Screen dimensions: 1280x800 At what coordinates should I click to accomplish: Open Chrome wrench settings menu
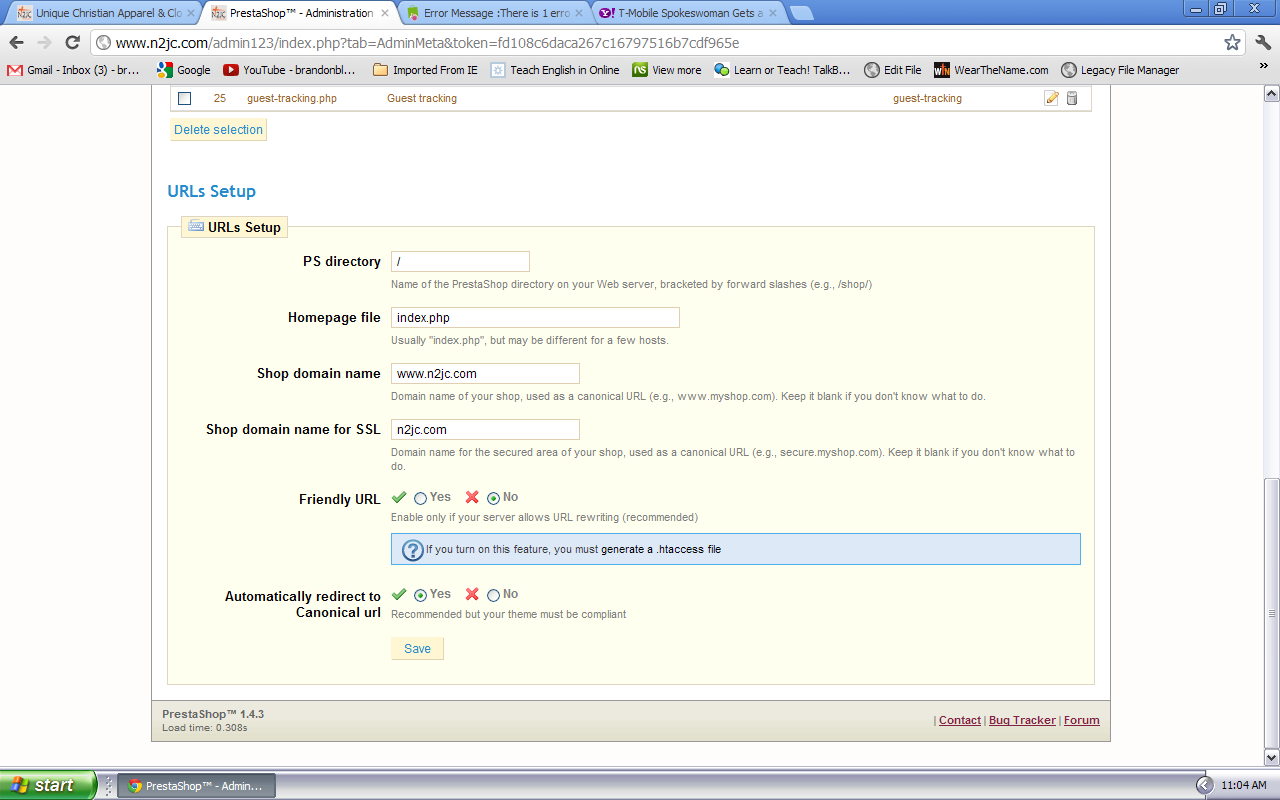pos(1262,42)
